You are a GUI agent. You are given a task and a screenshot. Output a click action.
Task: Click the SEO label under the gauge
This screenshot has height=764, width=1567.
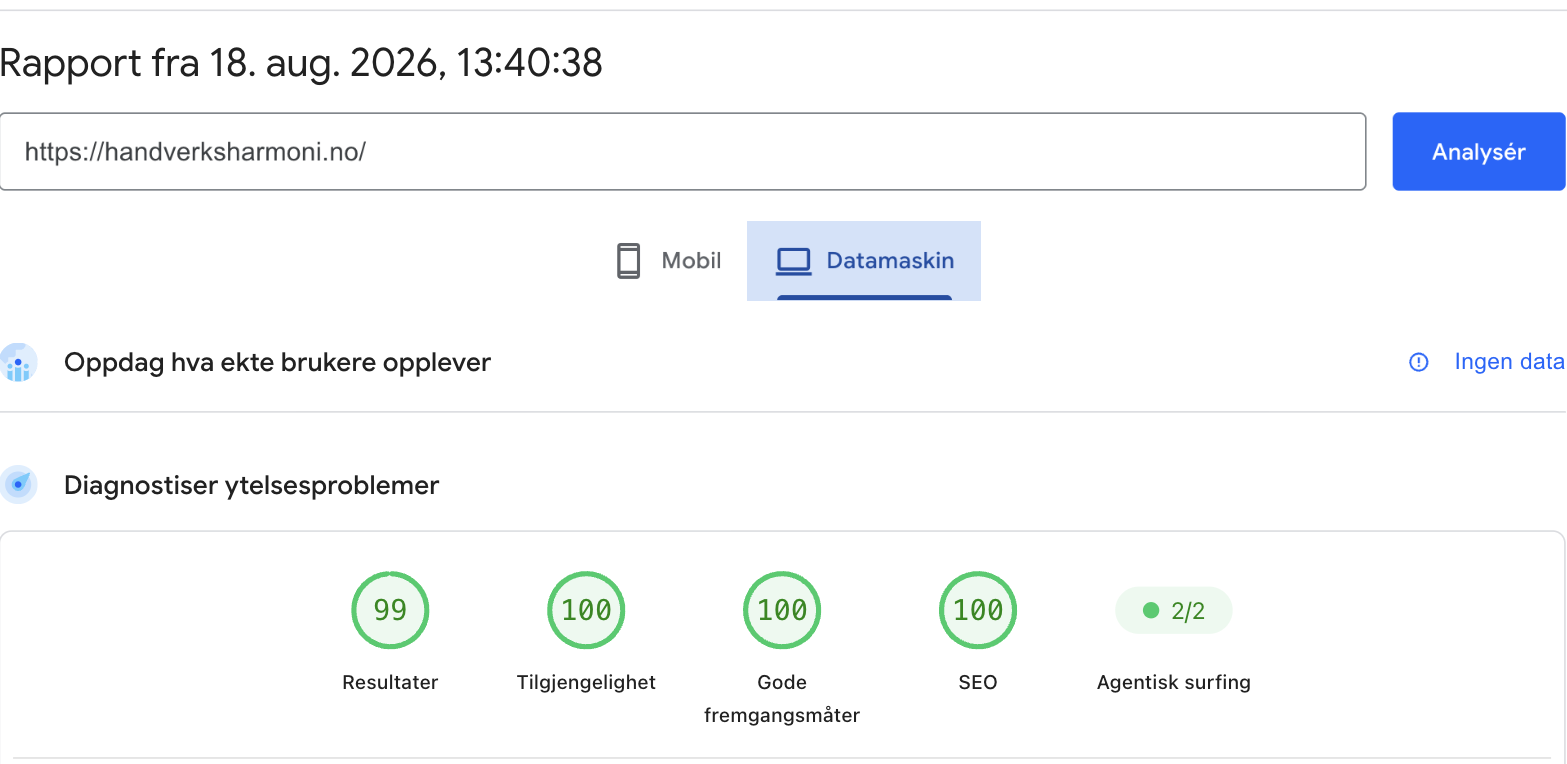[978, 683]
